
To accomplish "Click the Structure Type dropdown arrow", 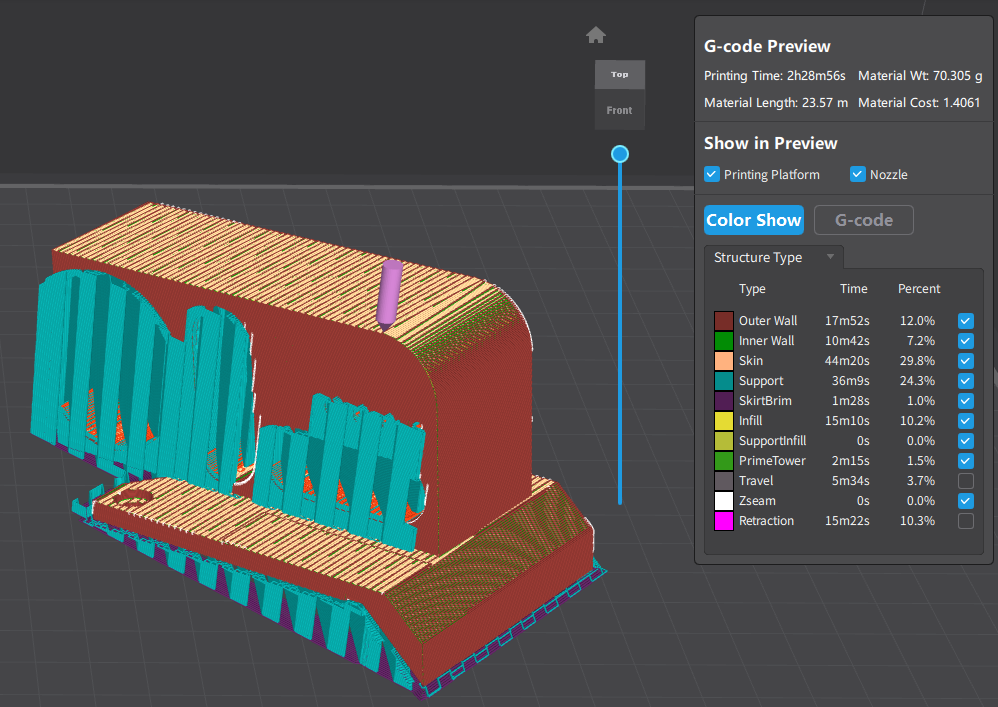I will [x=830, y=258].
